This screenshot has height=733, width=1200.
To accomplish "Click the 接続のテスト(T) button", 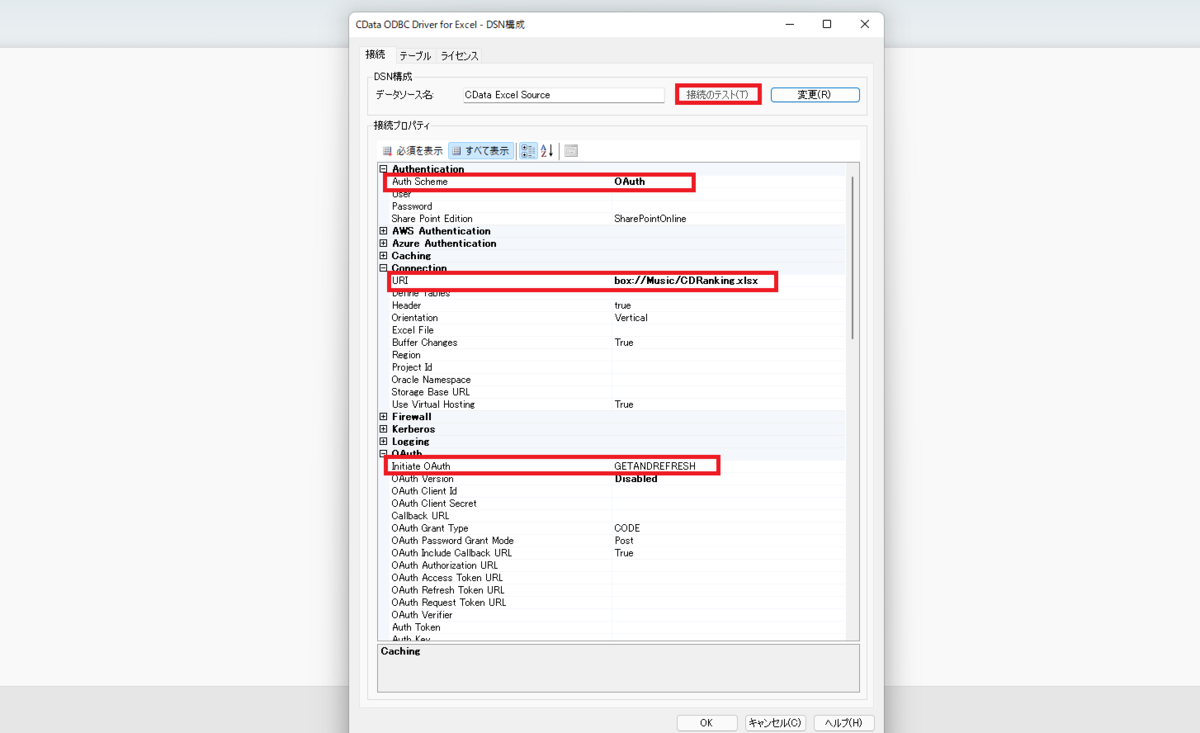I will tap(718, 94).
